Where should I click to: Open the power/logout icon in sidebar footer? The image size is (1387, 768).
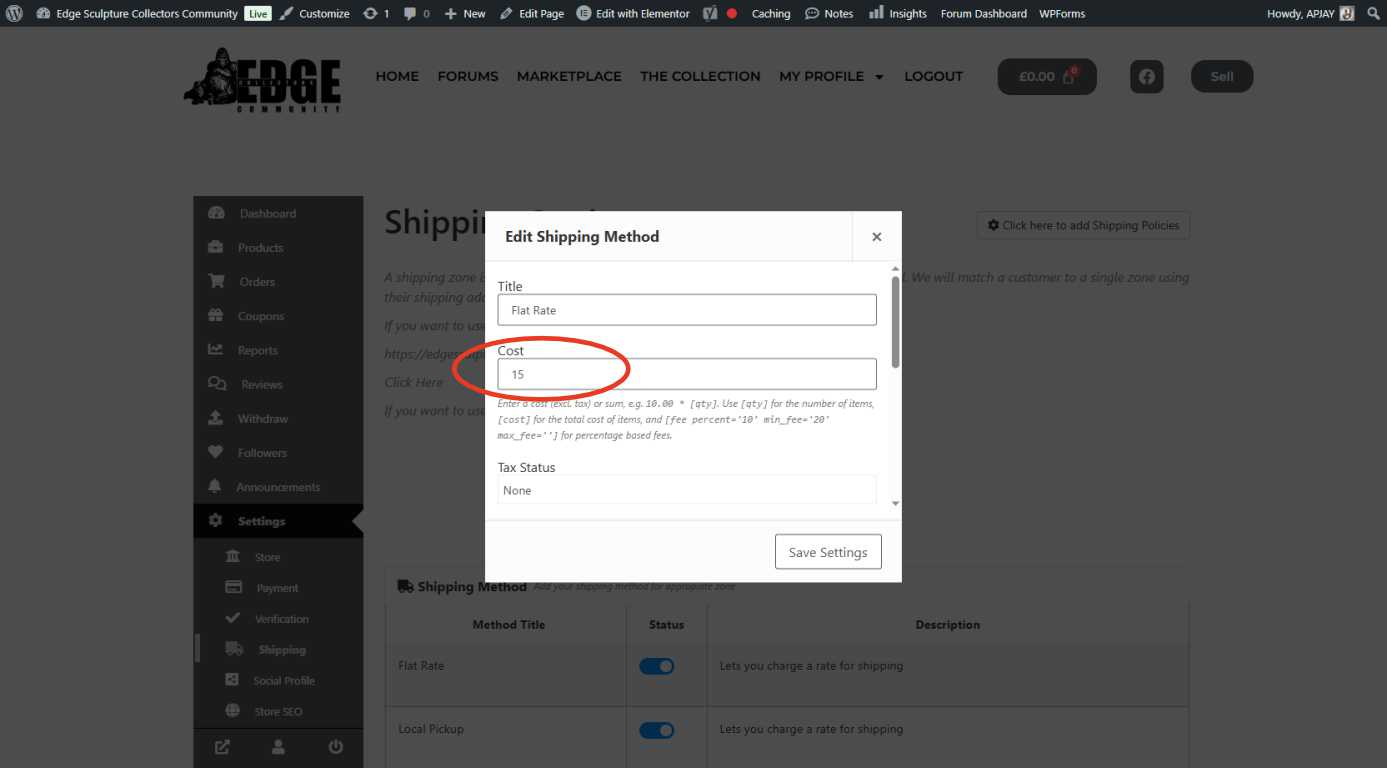[x=335, y=747]
